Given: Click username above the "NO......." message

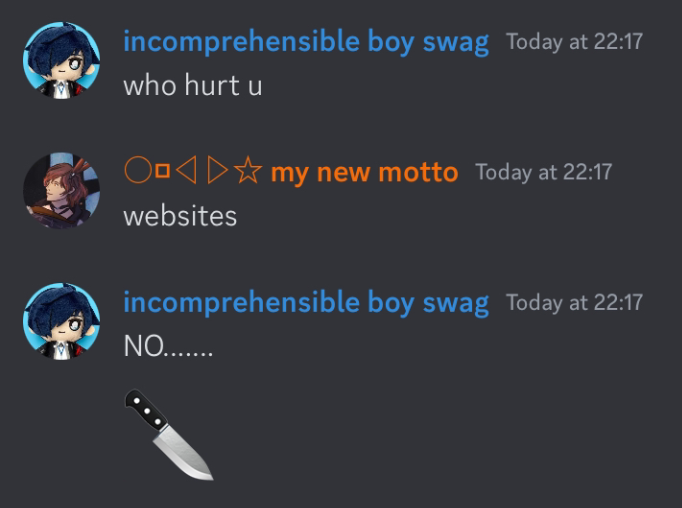Looking at the screenshot, I should point(306,304).
